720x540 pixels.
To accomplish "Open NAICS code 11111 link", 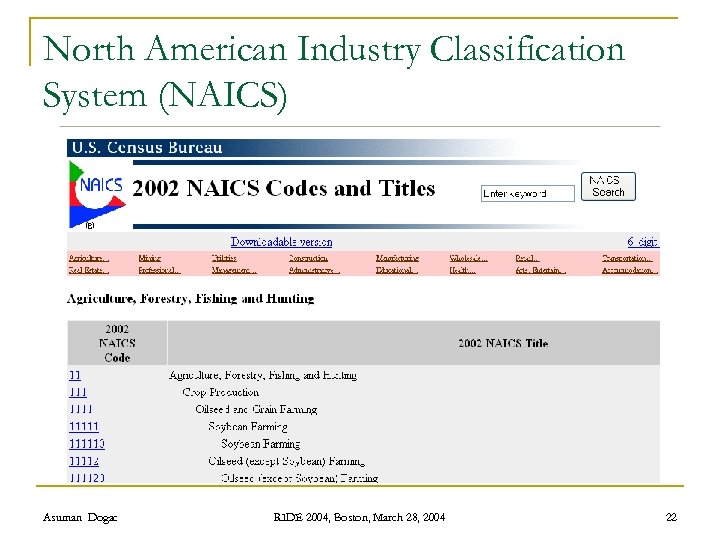I will 84,427.
